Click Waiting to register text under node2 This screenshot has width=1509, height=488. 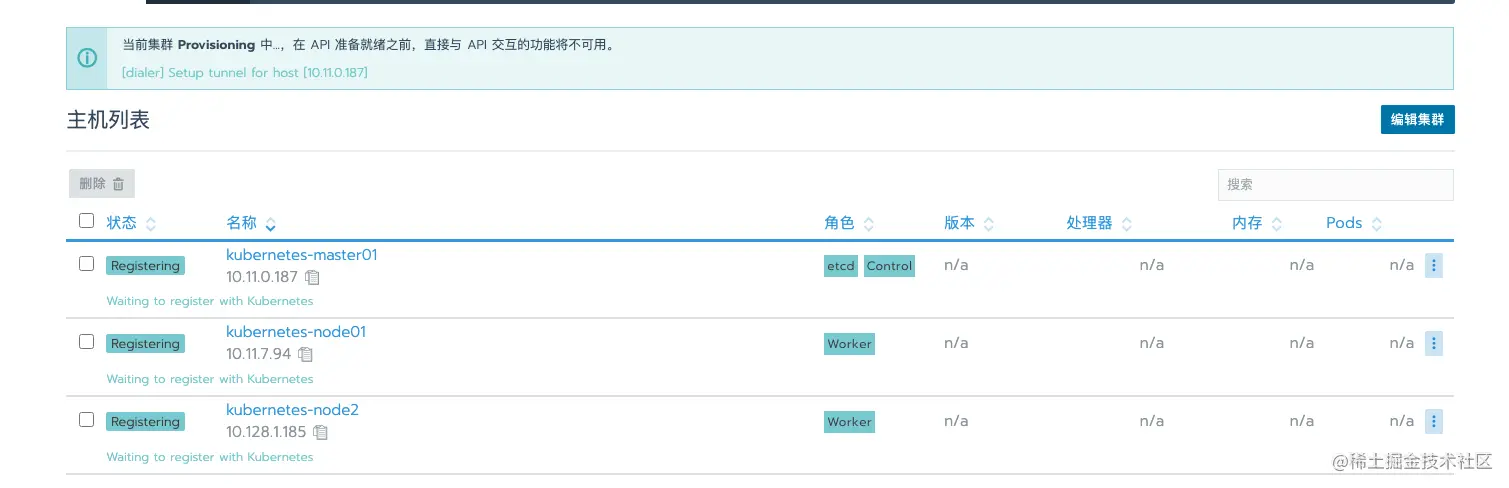(210, 457)
